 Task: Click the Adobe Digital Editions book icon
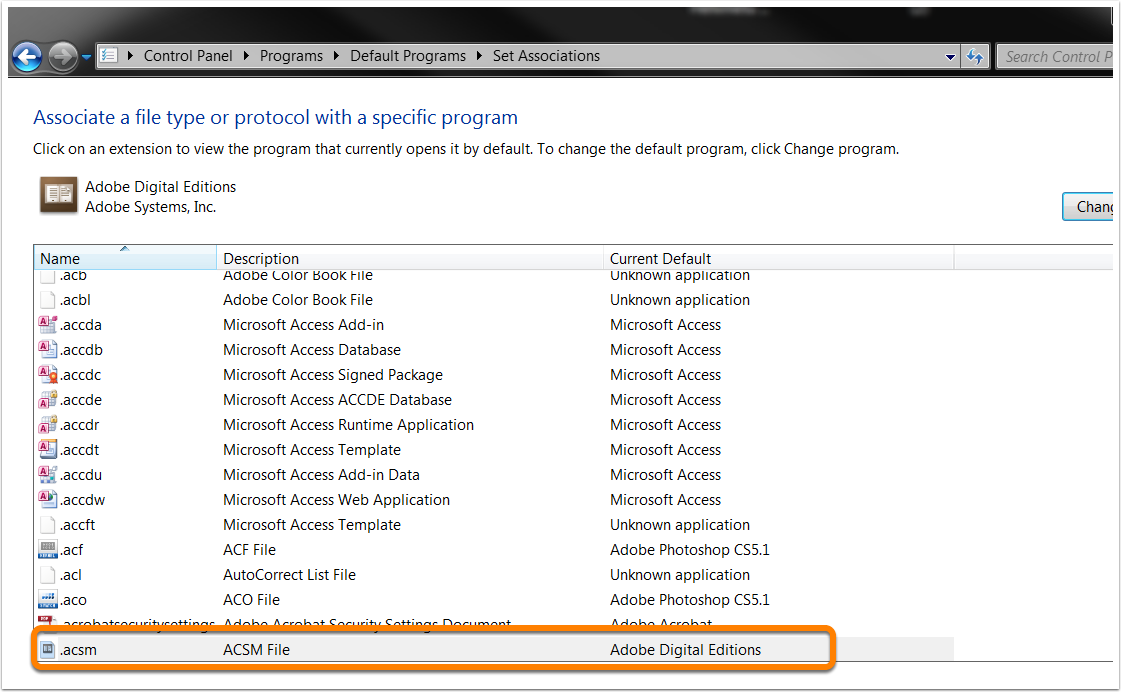(x=58, y=194)
